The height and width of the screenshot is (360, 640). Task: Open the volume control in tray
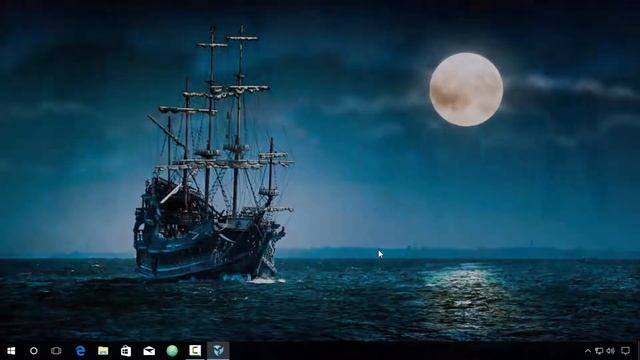[x=611, y=351]
